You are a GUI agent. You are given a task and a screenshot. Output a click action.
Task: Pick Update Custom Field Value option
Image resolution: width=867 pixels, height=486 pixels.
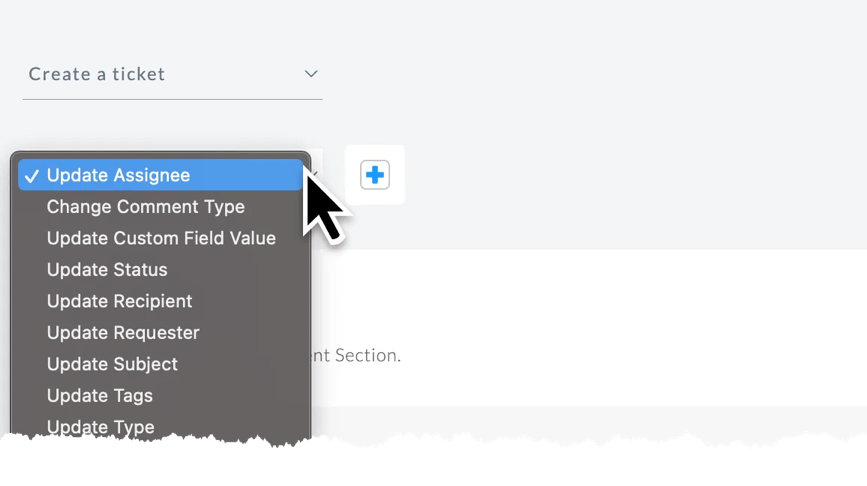(x=161, y=238)
